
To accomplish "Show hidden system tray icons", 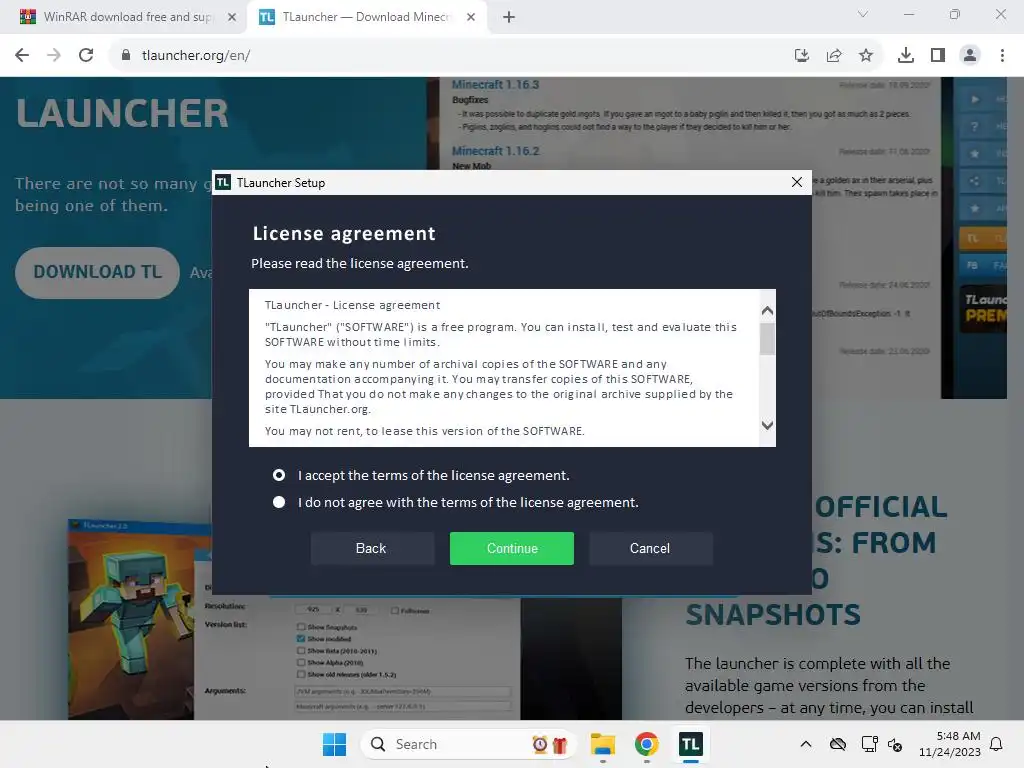I will click(806, 744).
